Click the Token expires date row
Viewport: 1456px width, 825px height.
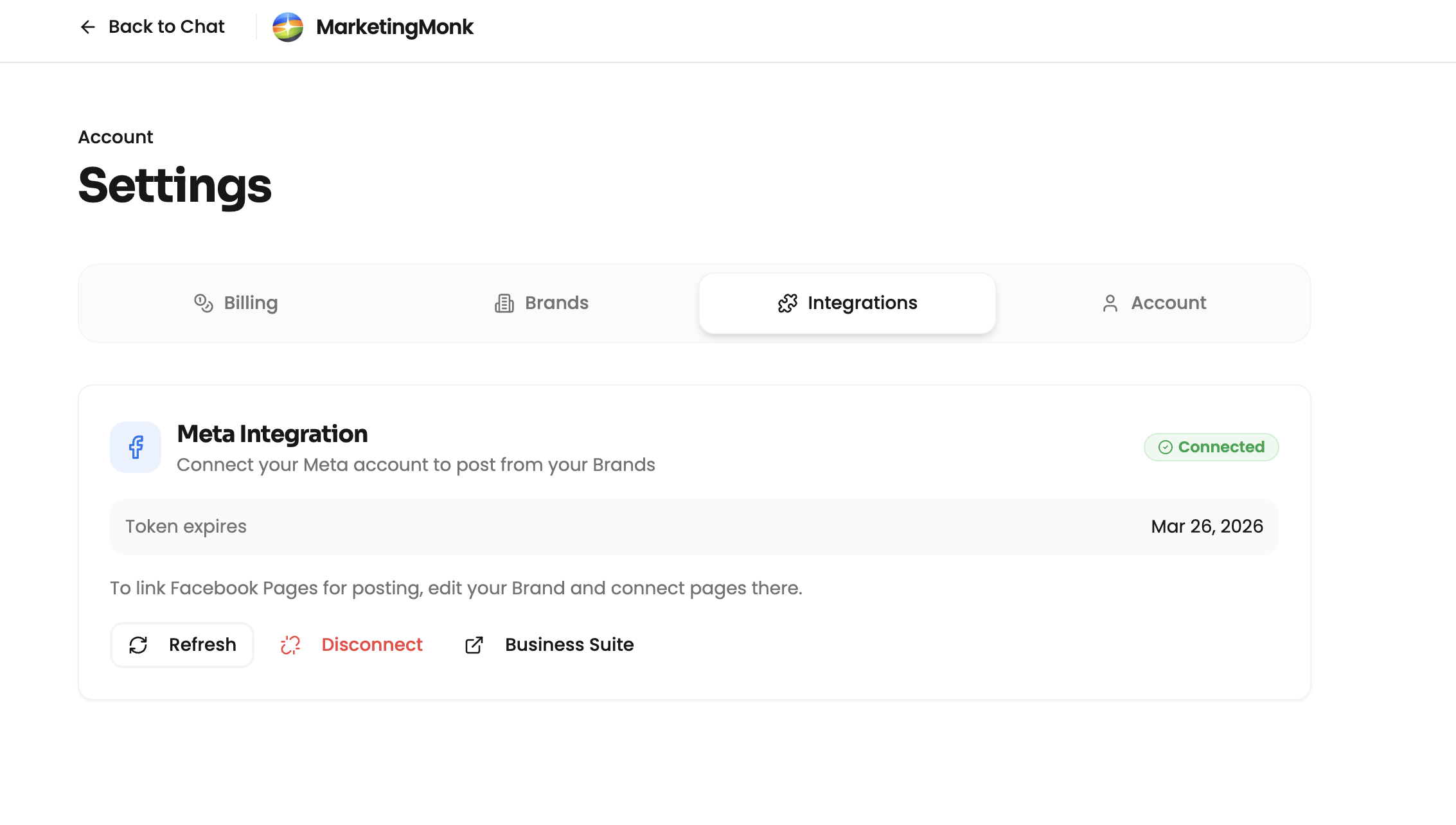click(x=694, y=526)
